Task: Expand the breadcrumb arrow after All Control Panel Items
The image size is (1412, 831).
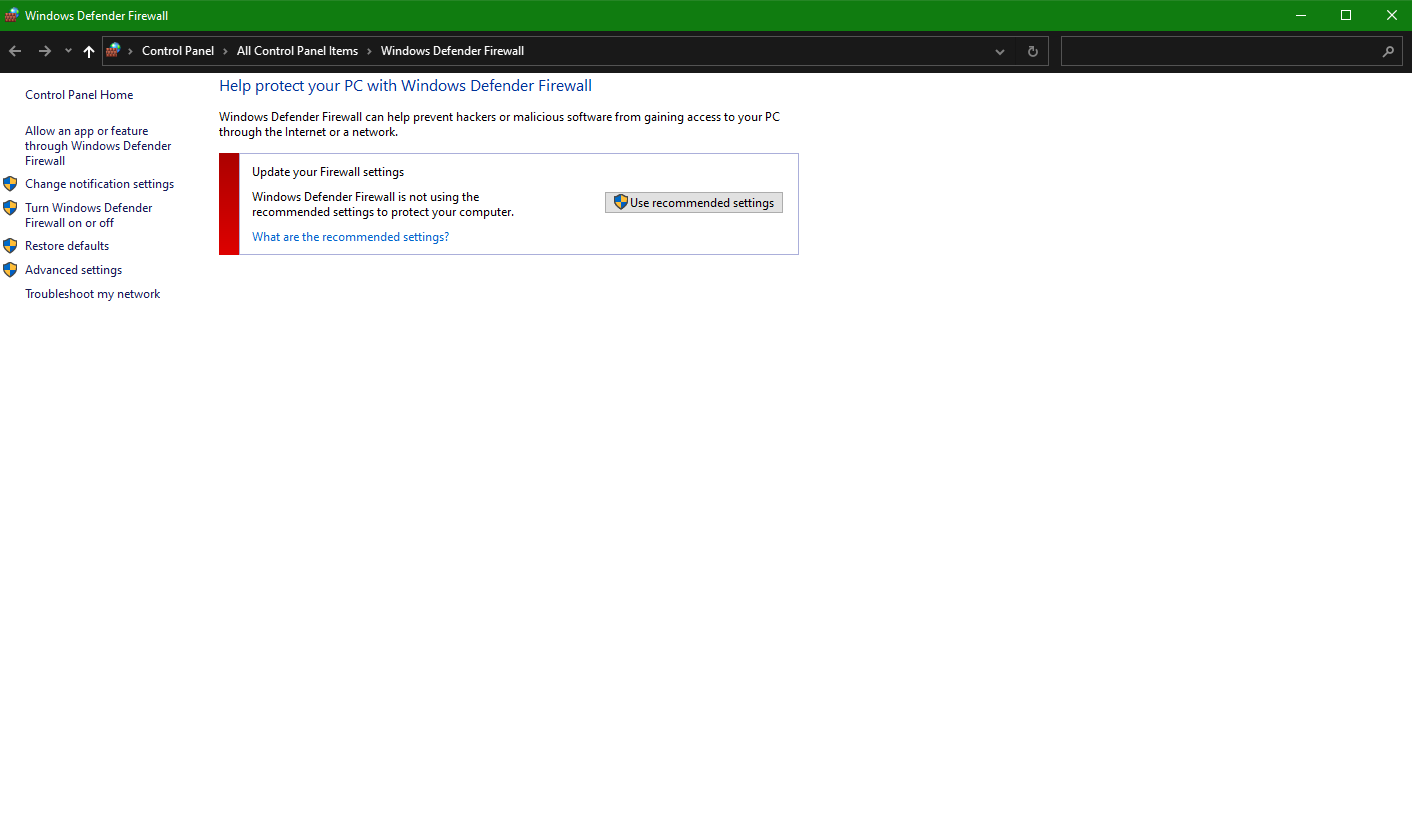Action: 368,51
